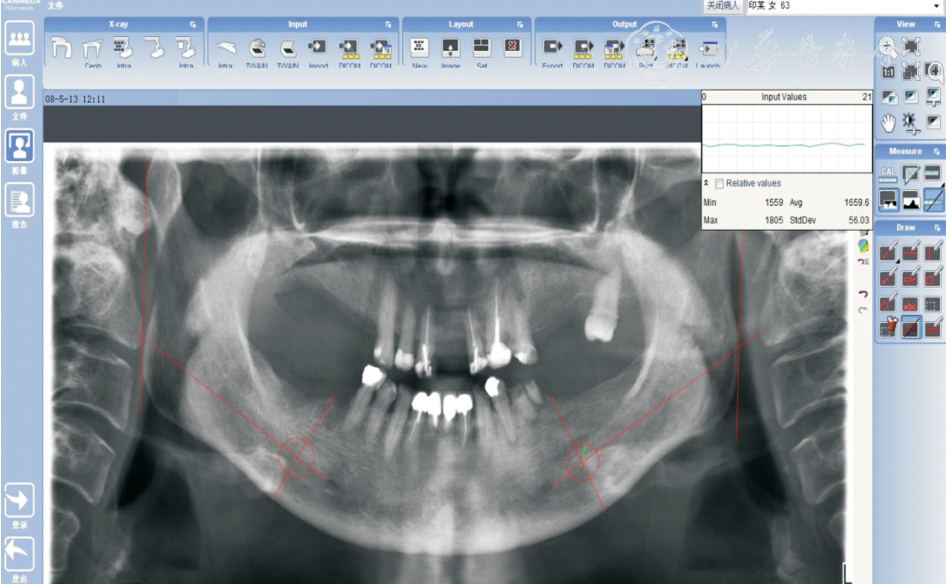Click the 1:1 actual size icon
The image size is (946, 584).
[889, 72]
